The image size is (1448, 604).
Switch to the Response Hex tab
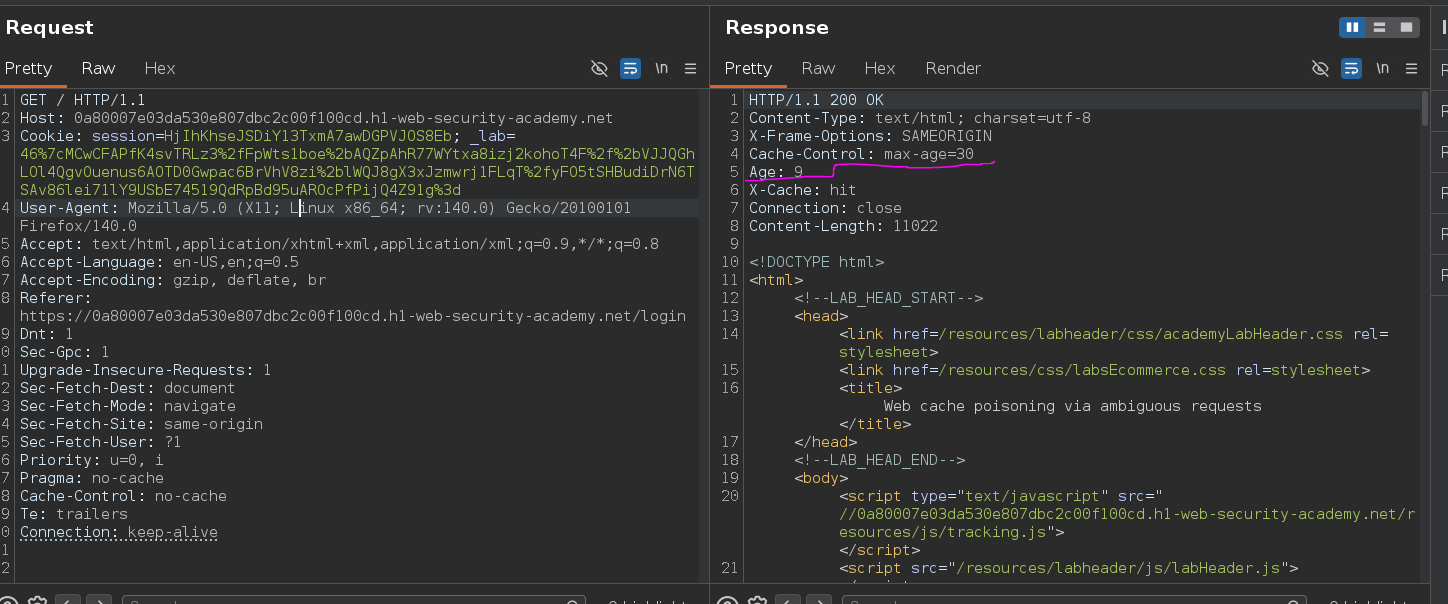tap(880, 69)
